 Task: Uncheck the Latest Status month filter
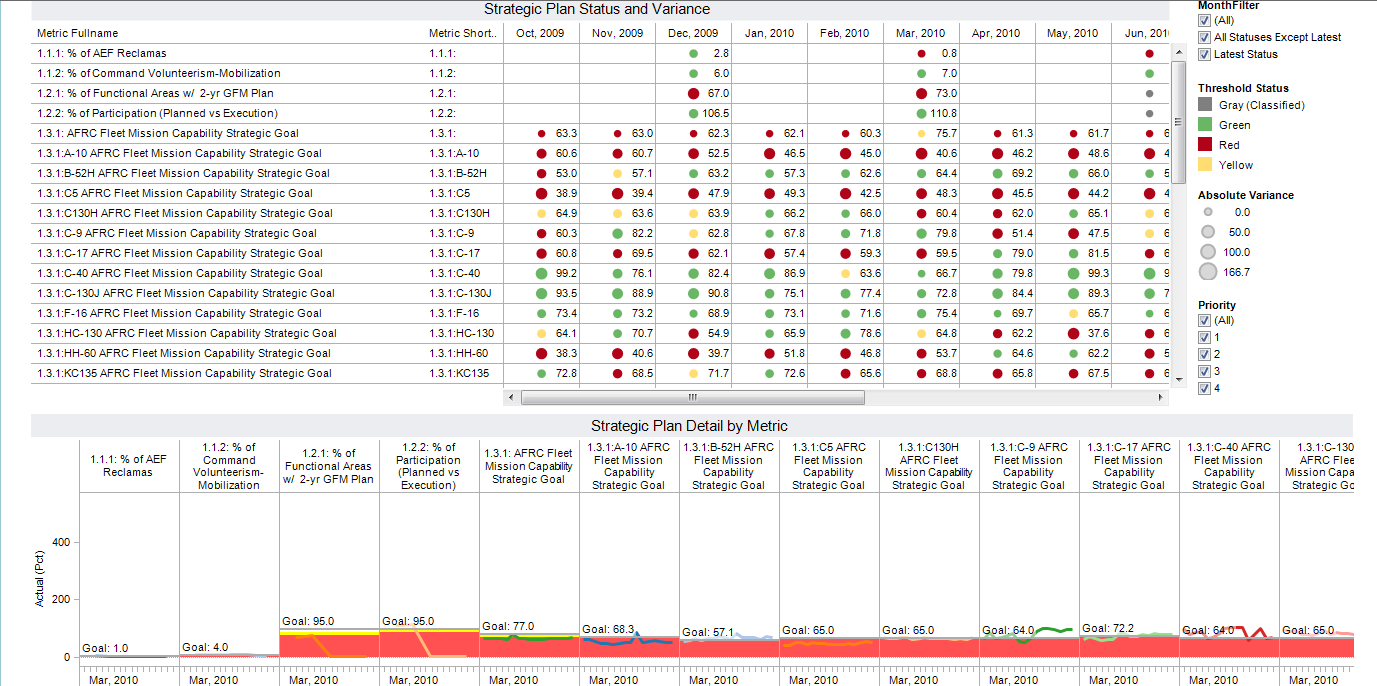tap(1204, 54)
